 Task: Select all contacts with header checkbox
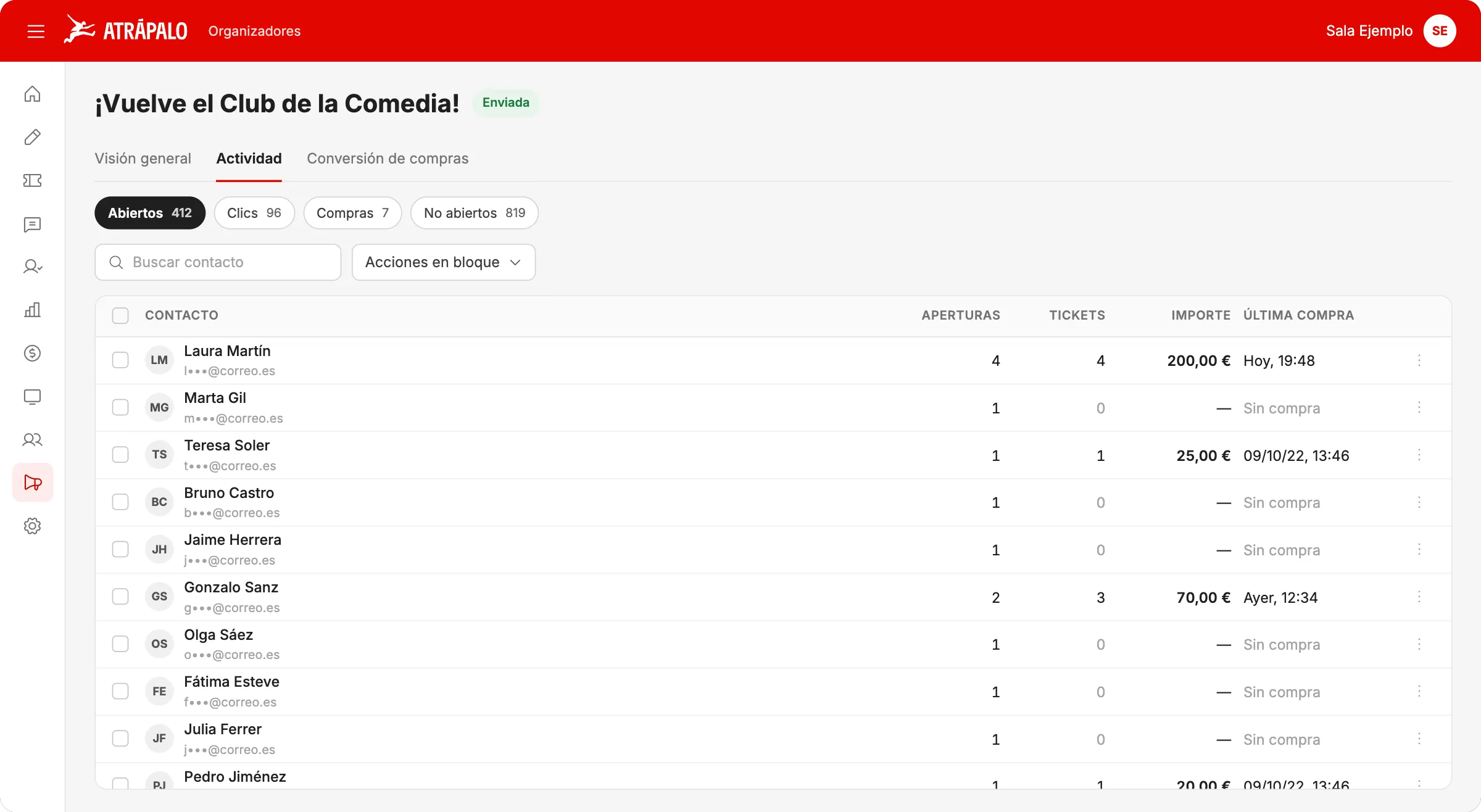pos(120,315)
